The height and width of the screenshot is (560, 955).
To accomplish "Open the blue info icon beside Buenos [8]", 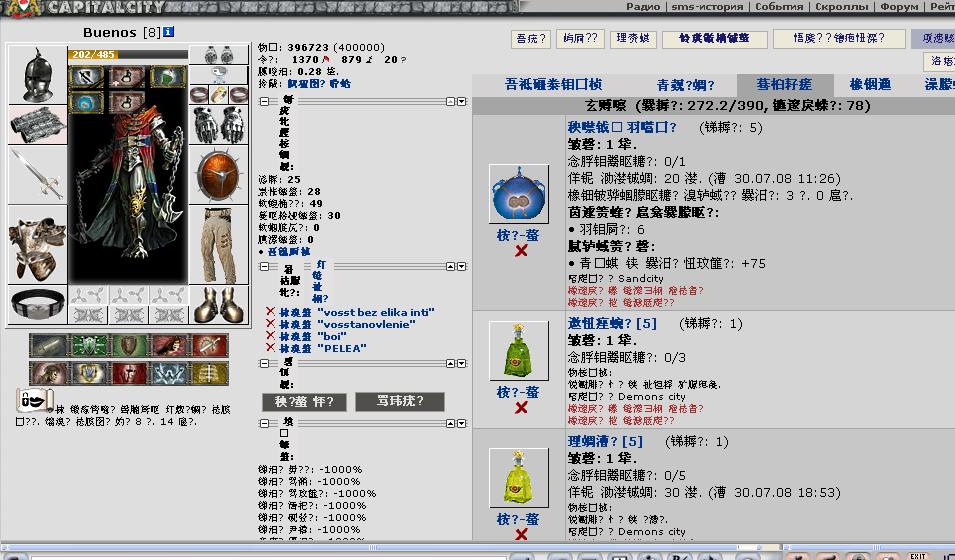I will (169, 32).
